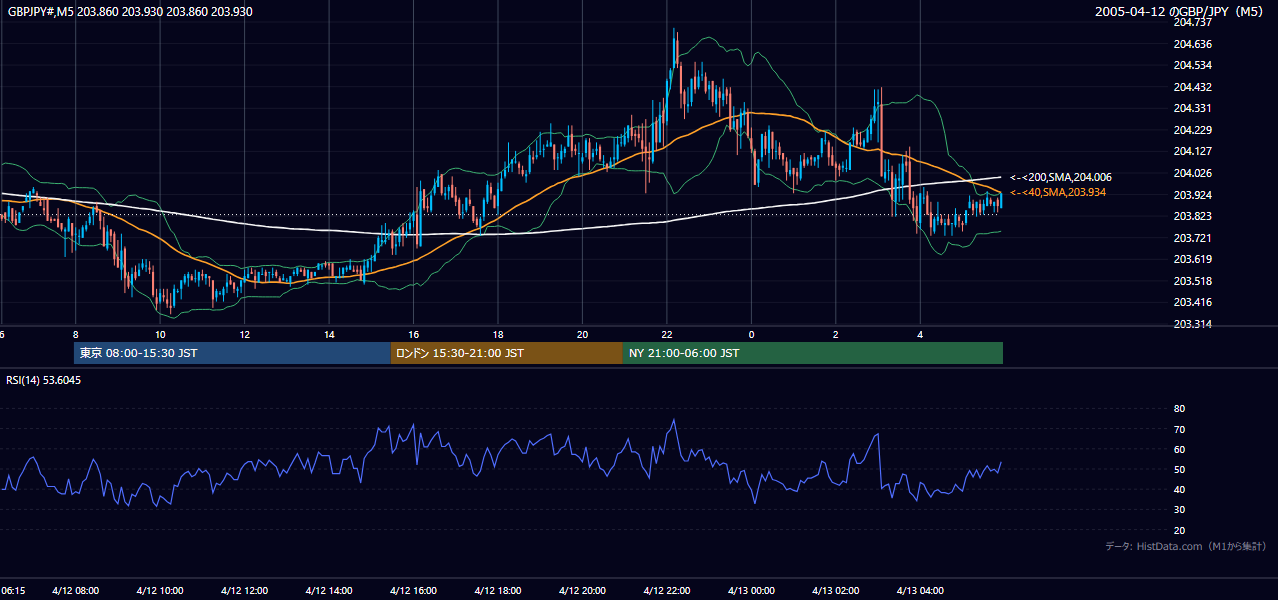Click the '2005-04-12 のGBP/JPY (M5)' chart title

(x=1180, y=12)
